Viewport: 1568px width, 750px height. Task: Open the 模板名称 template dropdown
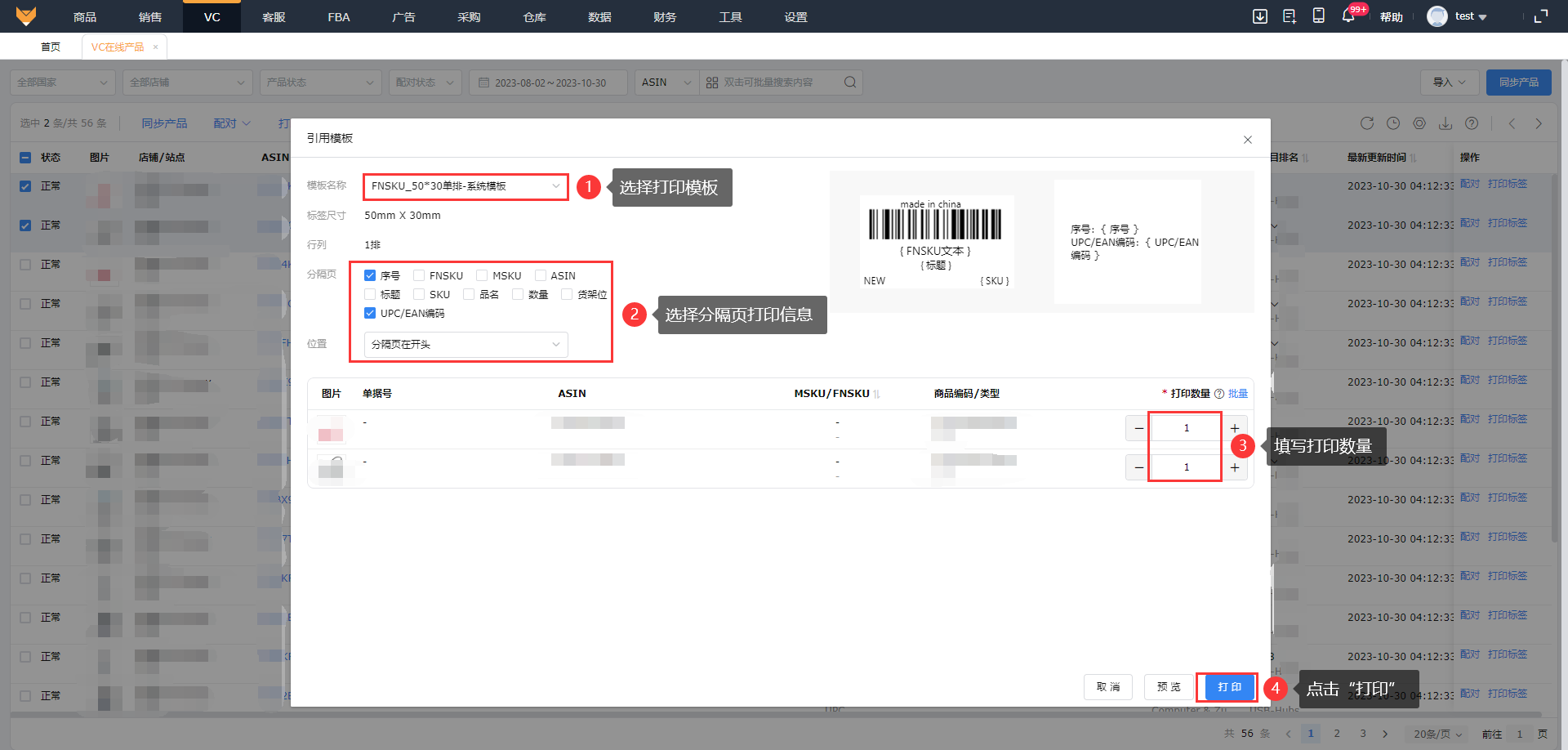click(465, 186)
